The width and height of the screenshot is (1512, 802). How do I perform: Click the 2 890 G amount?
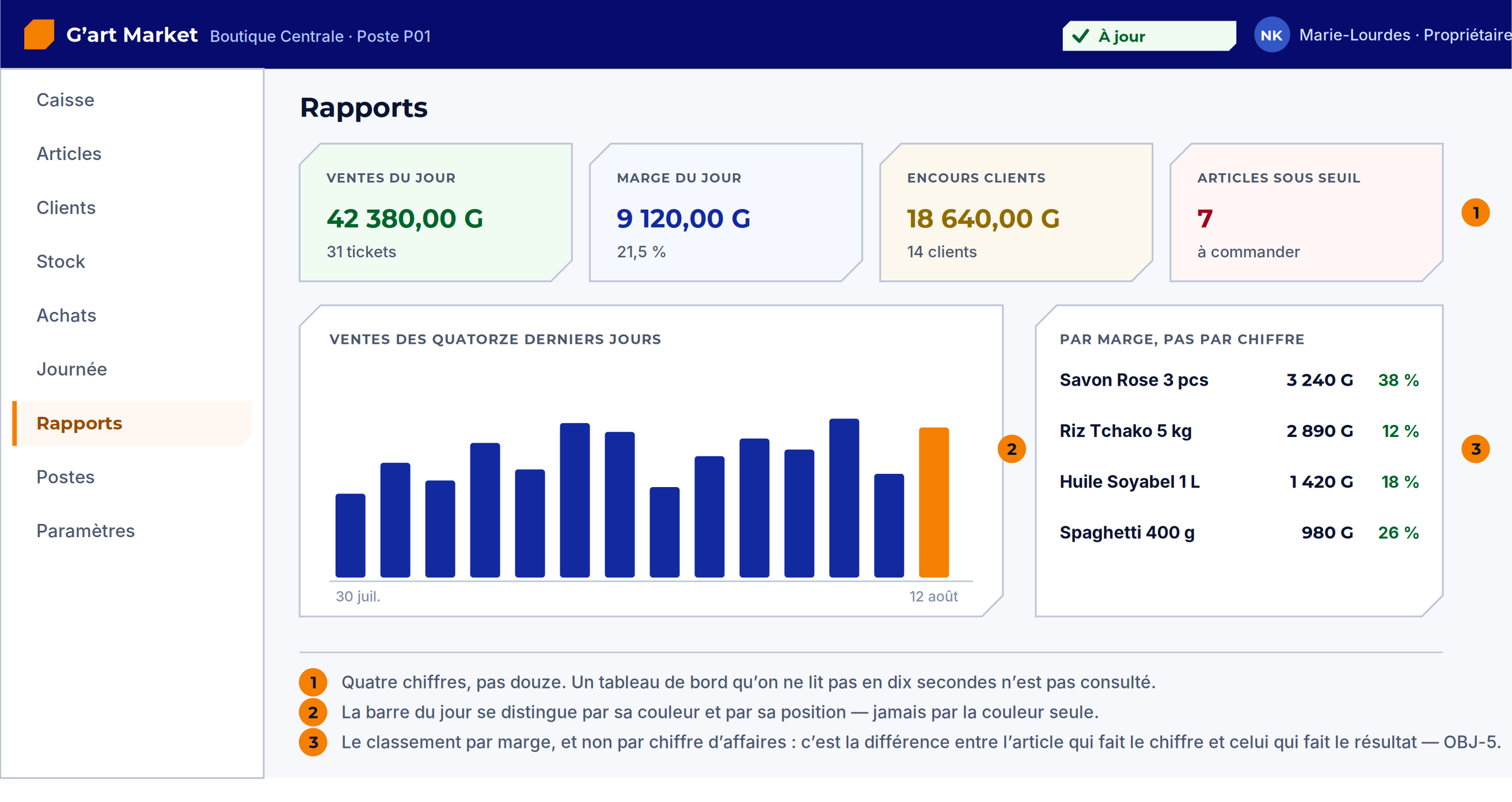pos(1320,432)
